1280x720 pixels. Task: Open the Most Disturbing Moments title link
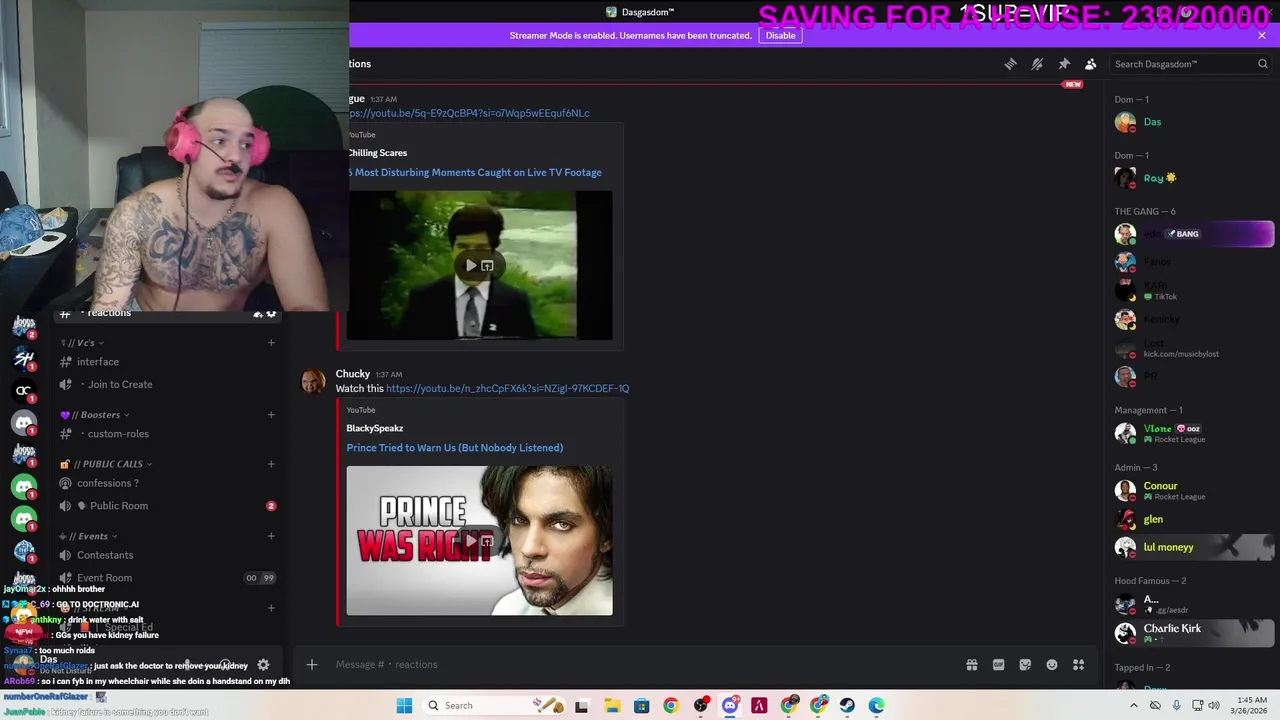coord(475,172)
